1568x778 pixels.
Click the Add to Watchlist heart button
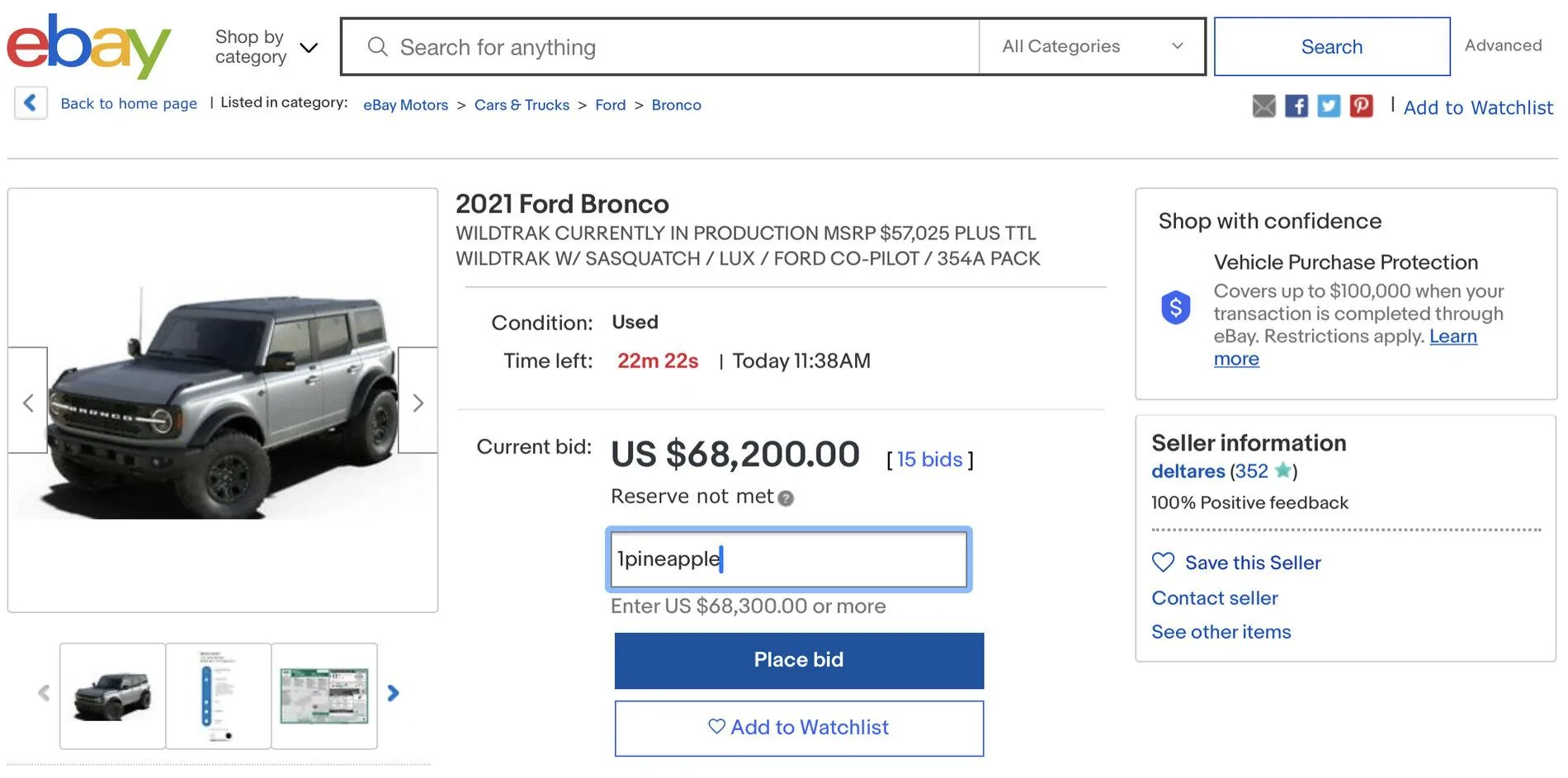(x=799, y=728)
